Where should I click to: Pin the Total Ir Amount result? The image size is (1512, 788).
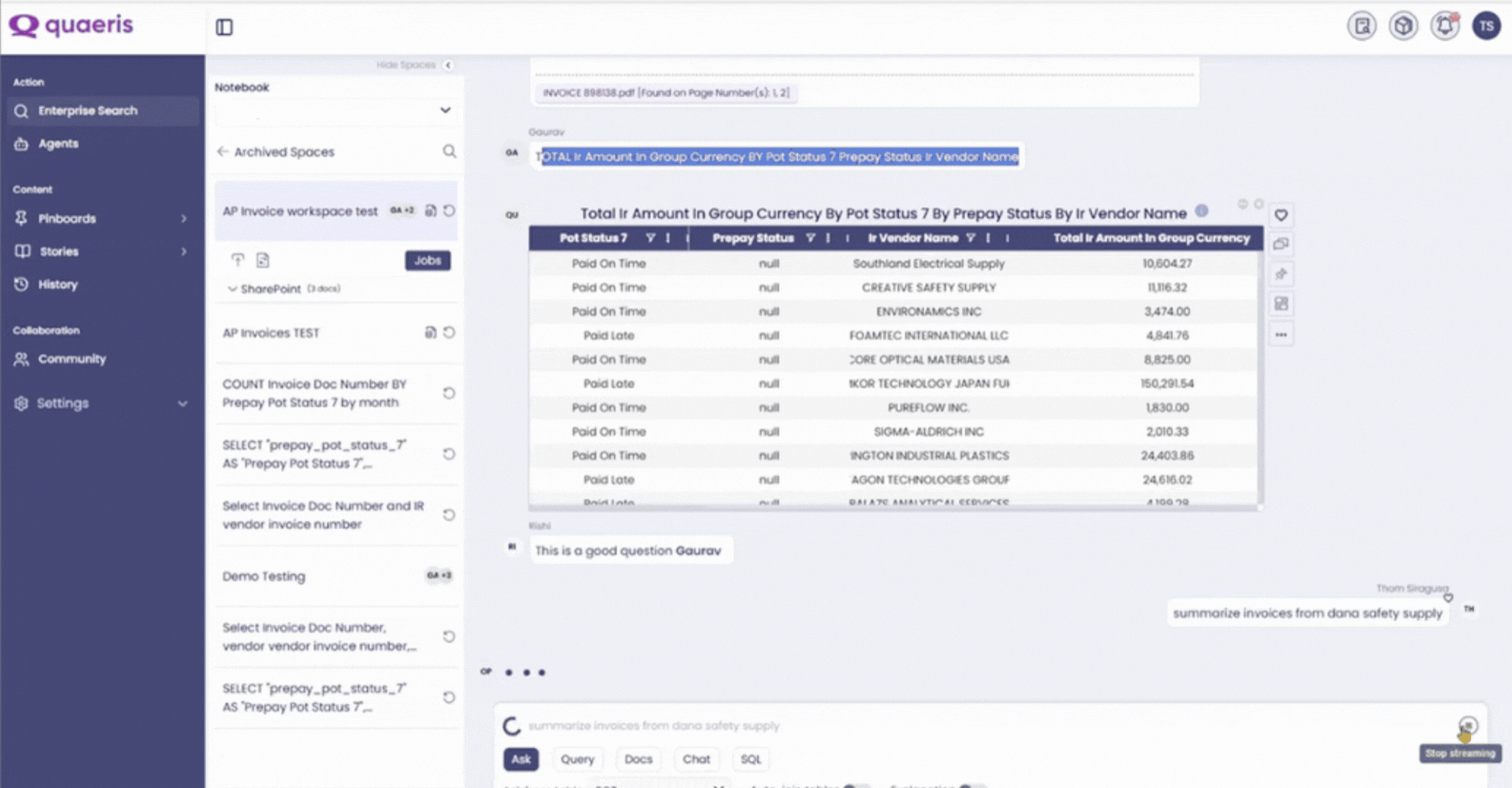1281,273
